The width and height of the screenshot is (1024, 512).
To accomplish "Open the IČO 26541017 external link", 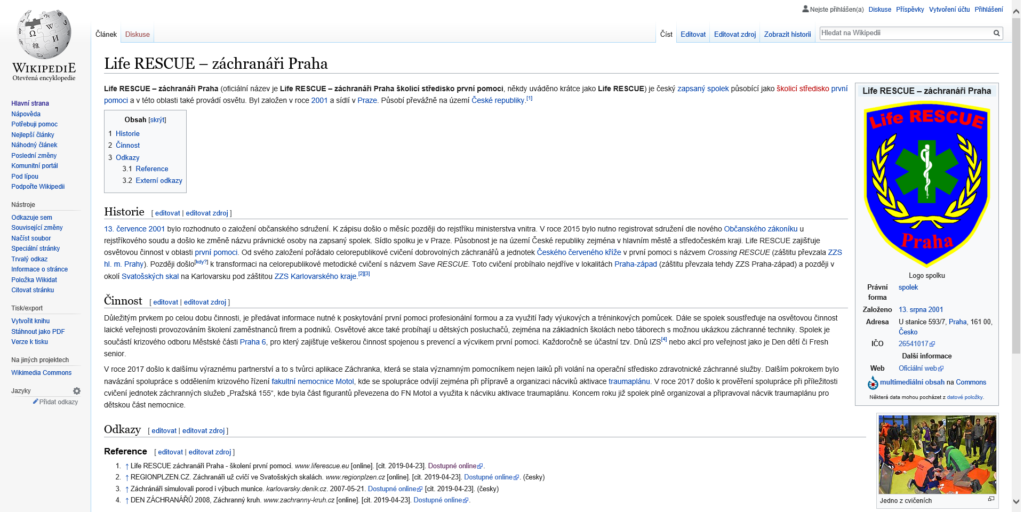I will tap(916, 344).
